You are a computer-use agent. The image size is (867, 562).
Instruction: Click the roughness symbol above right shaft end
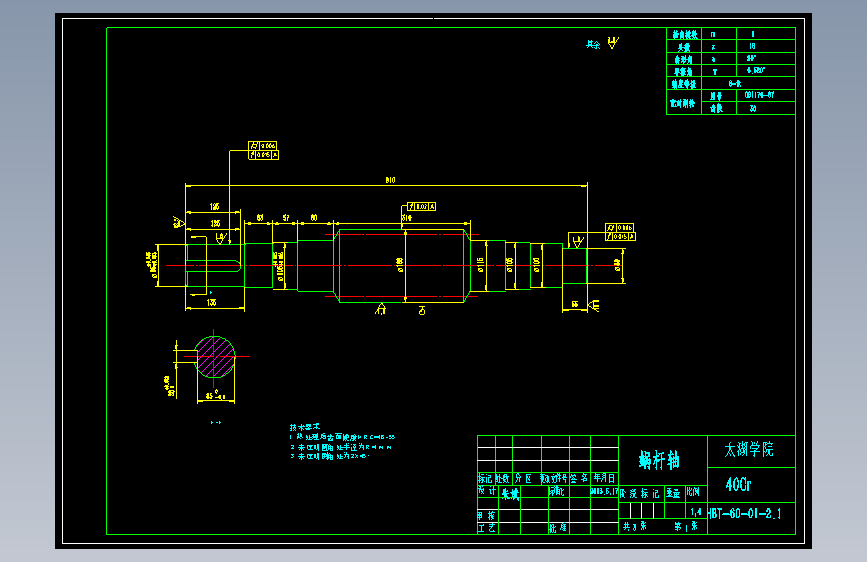(578, 241)
